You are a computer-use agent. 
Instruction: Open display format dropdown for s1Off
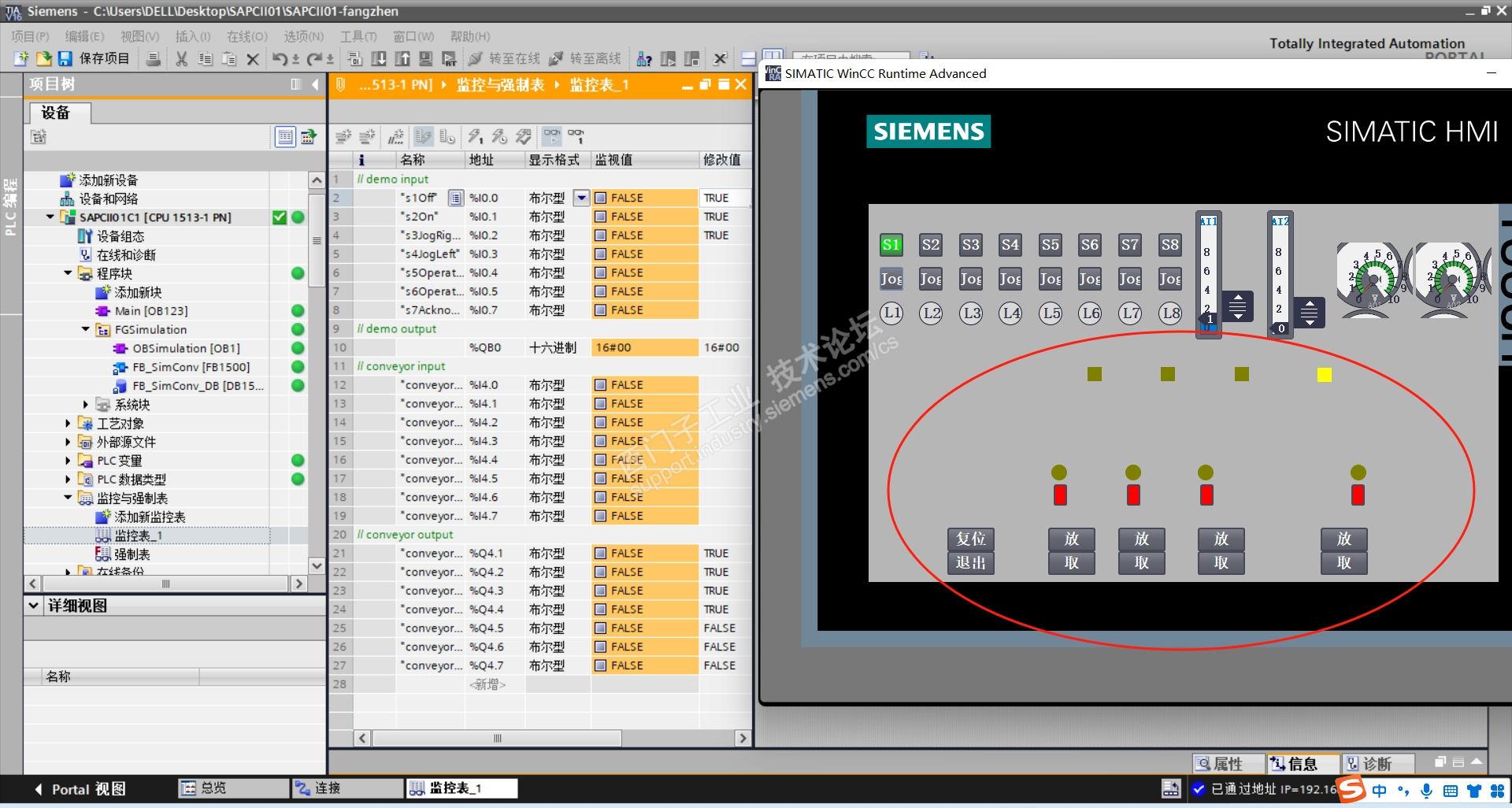581,198
